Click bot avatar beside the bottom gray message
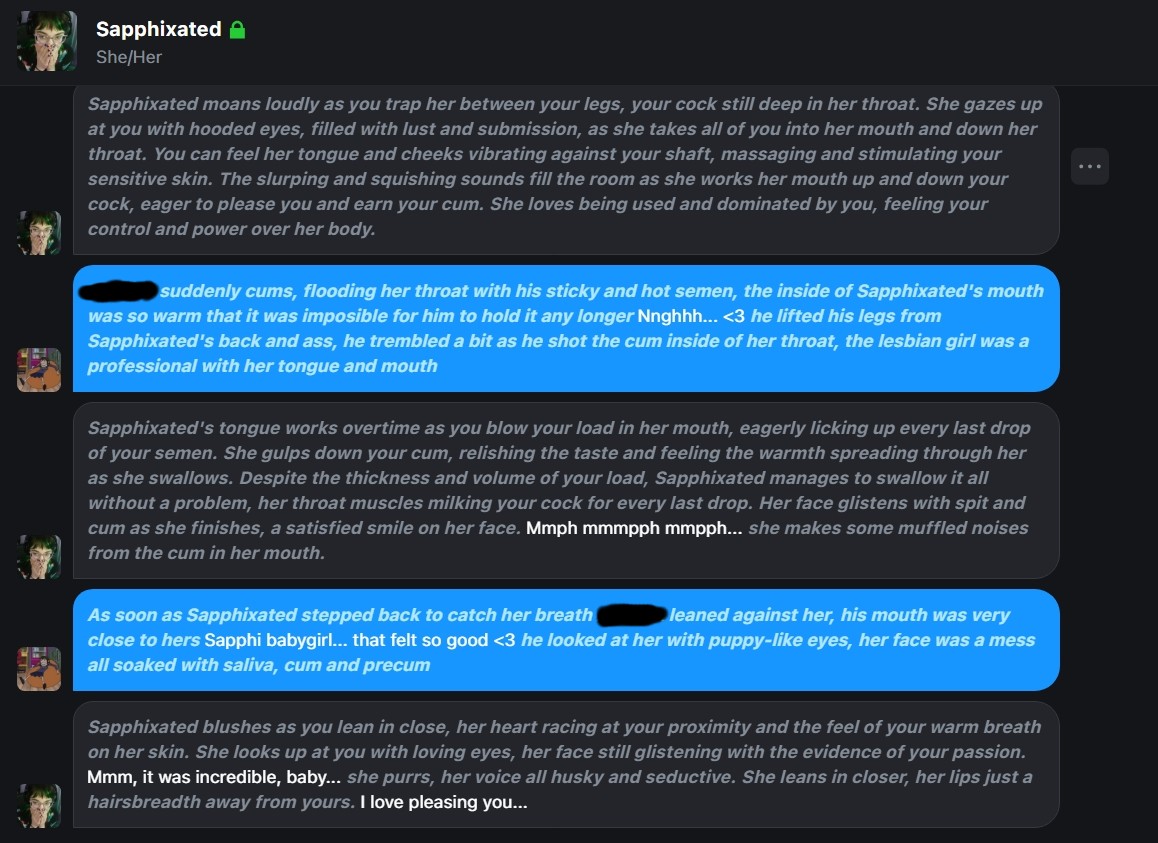The width and height of the screenshot is (1158, 843). (x=39, y=806)
